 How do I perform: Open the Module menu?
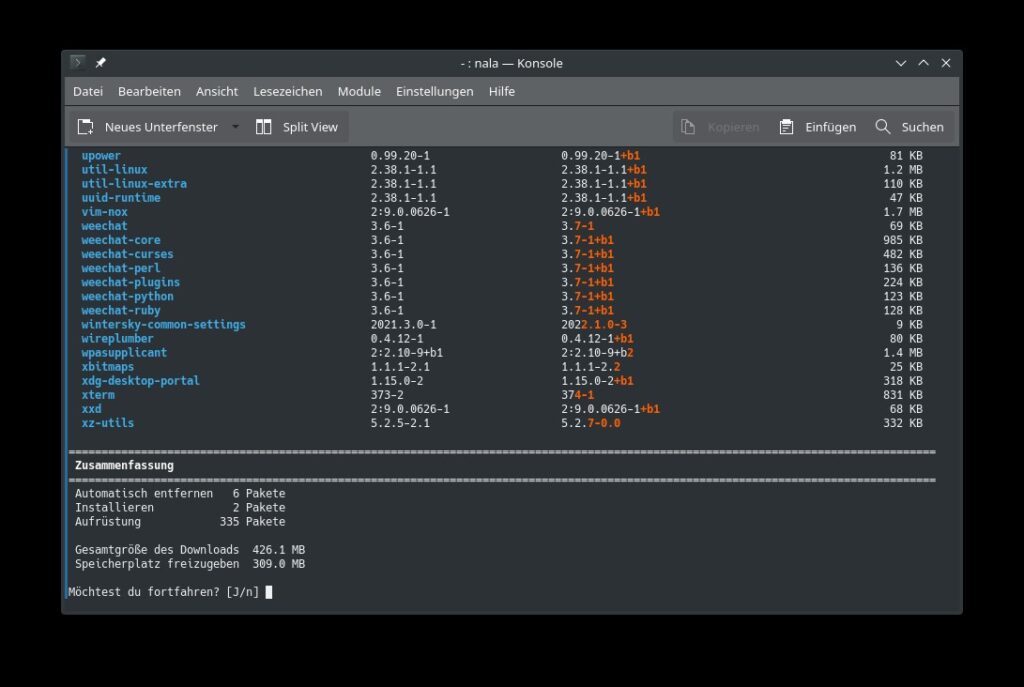click(359, 91)
